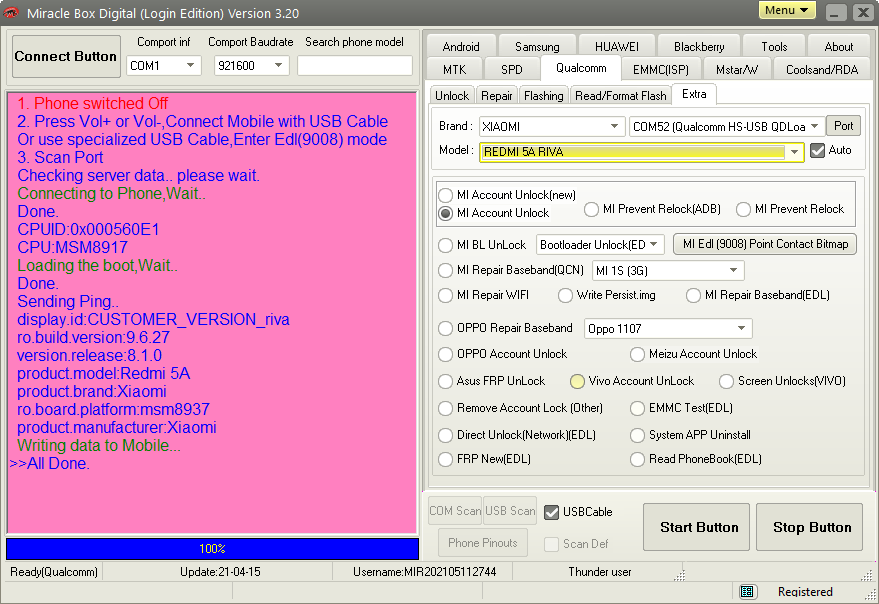This screenshot has width=879, height=604.
Task: Expand the Bootloader Unlock(ED dropdown
Action: click(654, 245)
